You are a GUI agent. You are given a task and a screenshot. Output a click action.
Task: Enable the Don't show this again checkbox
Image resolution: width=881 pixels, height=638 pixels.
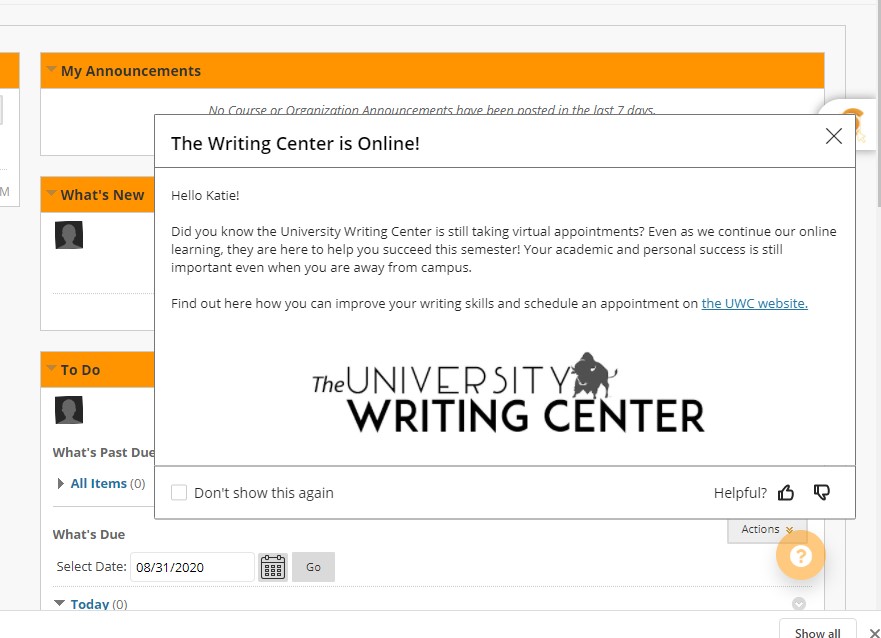click(179, 492)
